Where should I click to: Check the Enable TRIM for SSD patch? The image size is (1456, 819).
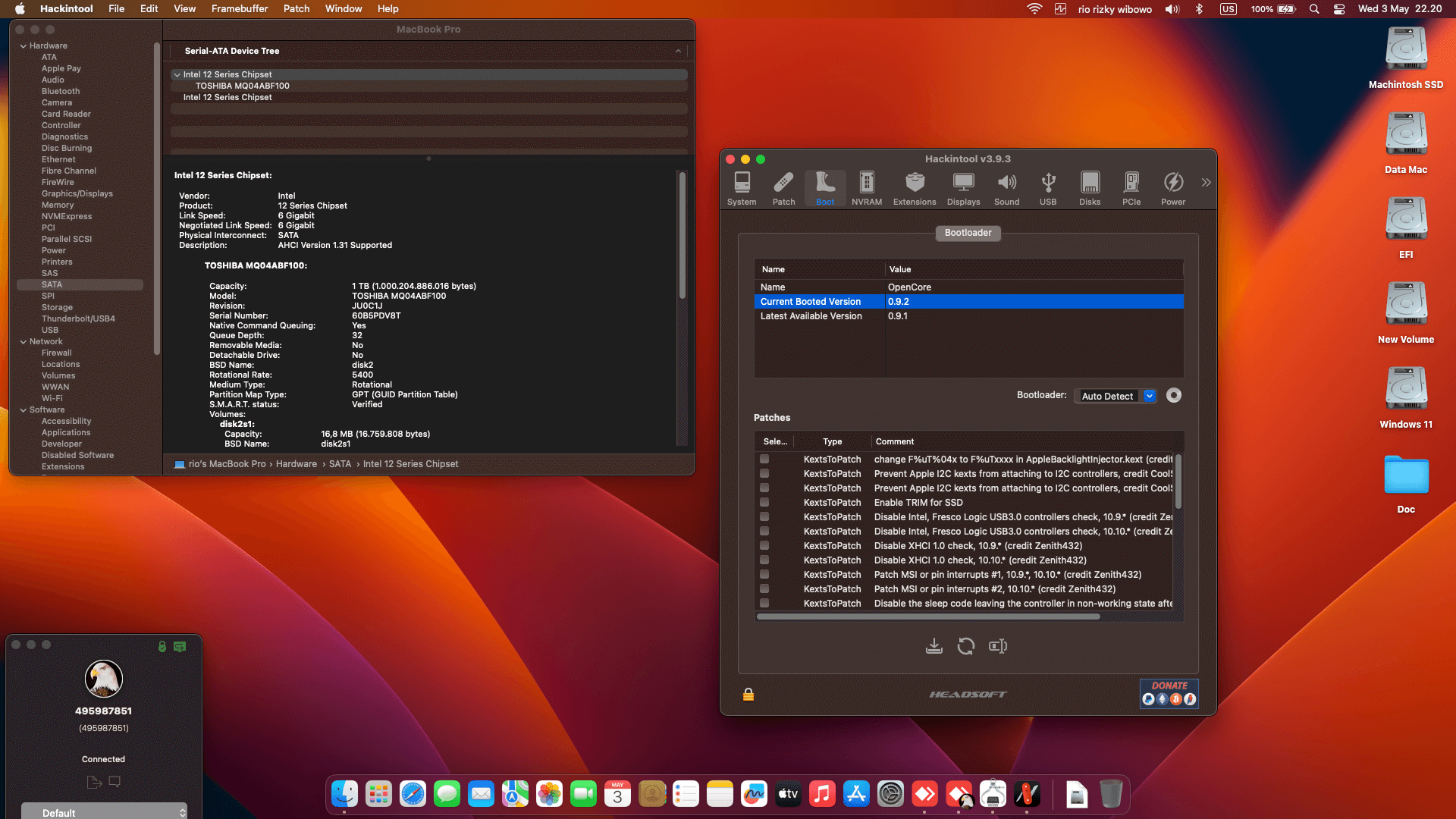pyautogui.click(x=764, y=503)
